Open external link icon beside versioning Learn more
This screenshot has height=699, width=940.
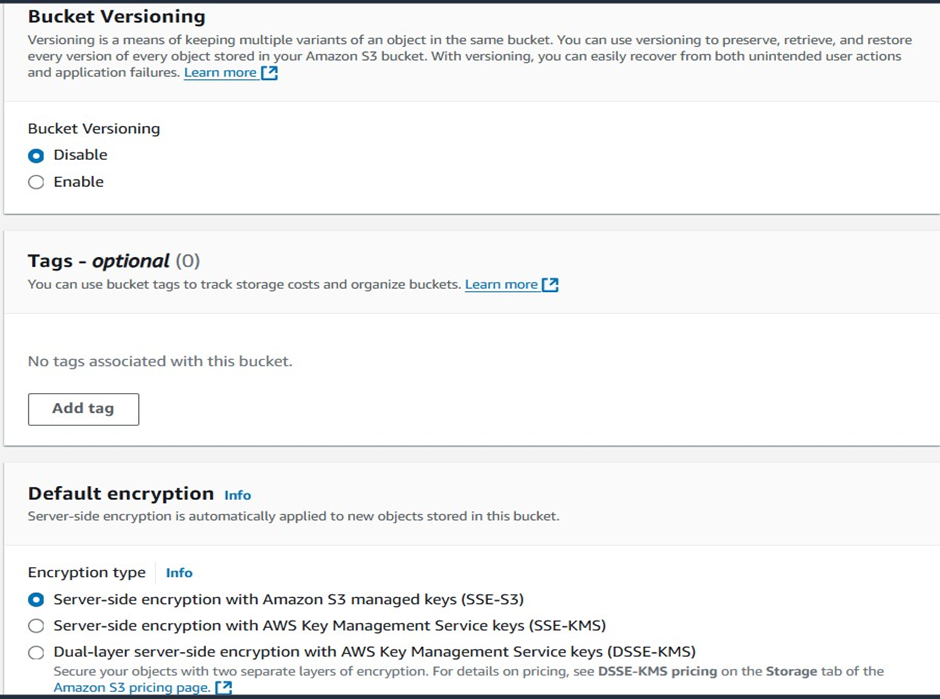pos(269,73)
